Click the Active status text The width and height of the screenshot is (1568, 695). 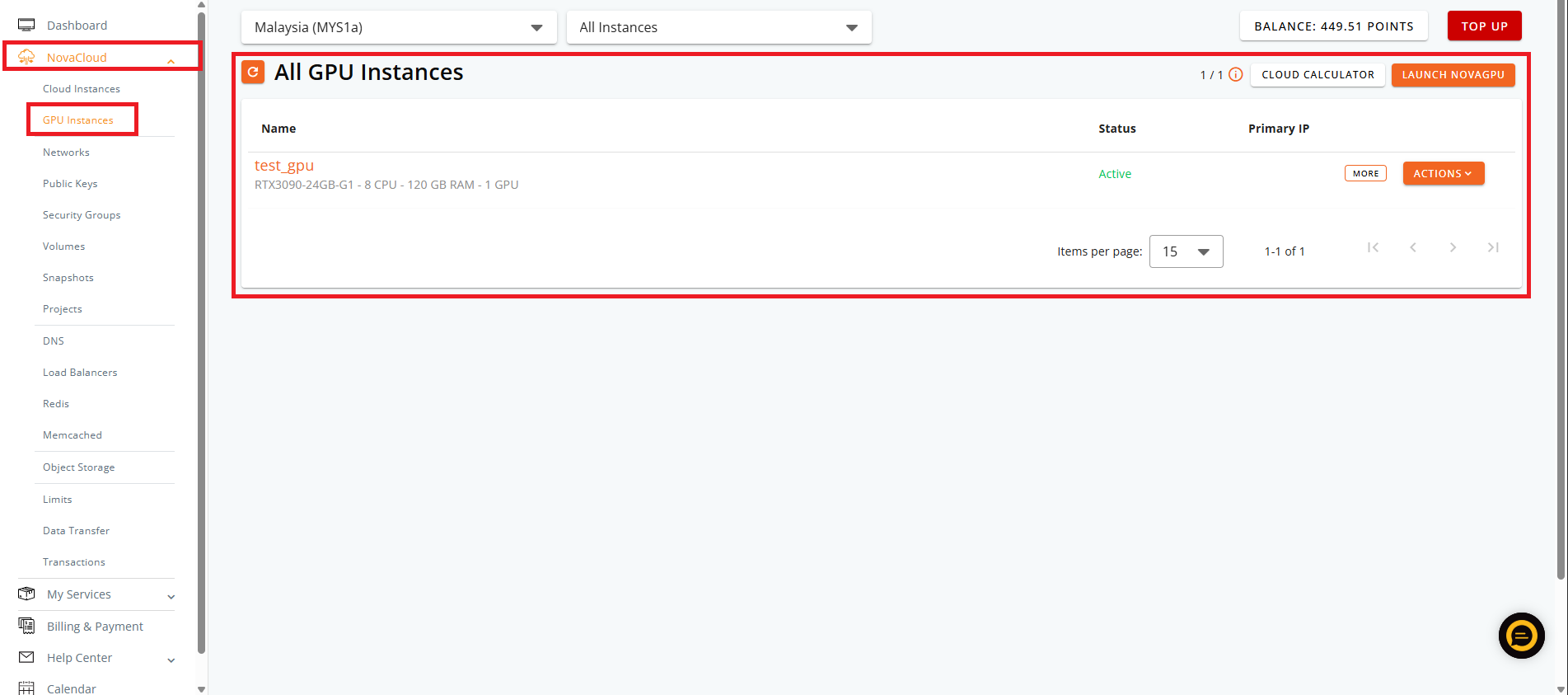click(1115, 174)
